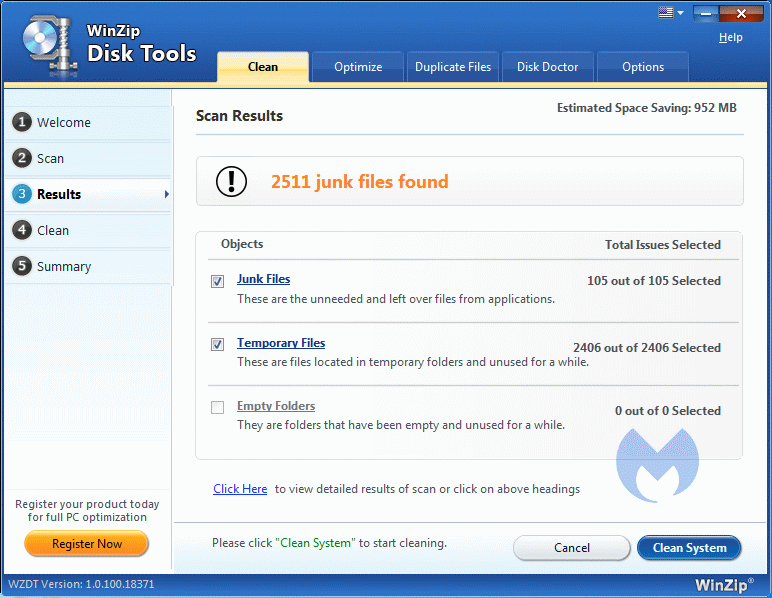Click the step 4 Clean number icon

coord(21,230)
